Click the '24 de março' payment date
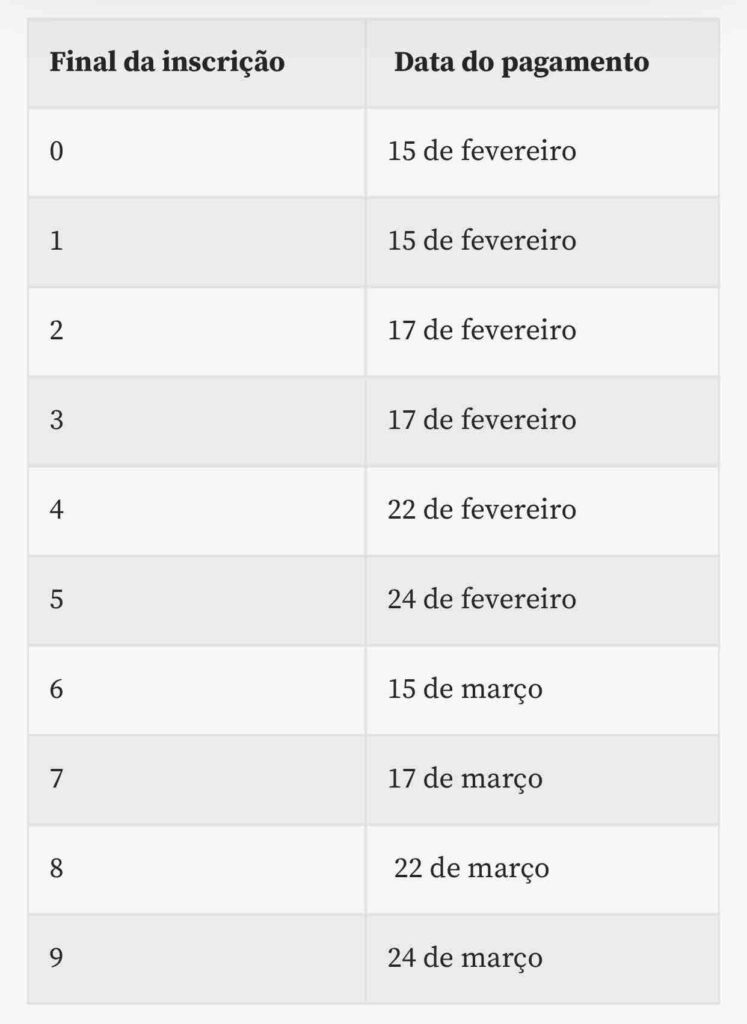747x1024 pixels. pyautogui.click(x=465, y=959)
